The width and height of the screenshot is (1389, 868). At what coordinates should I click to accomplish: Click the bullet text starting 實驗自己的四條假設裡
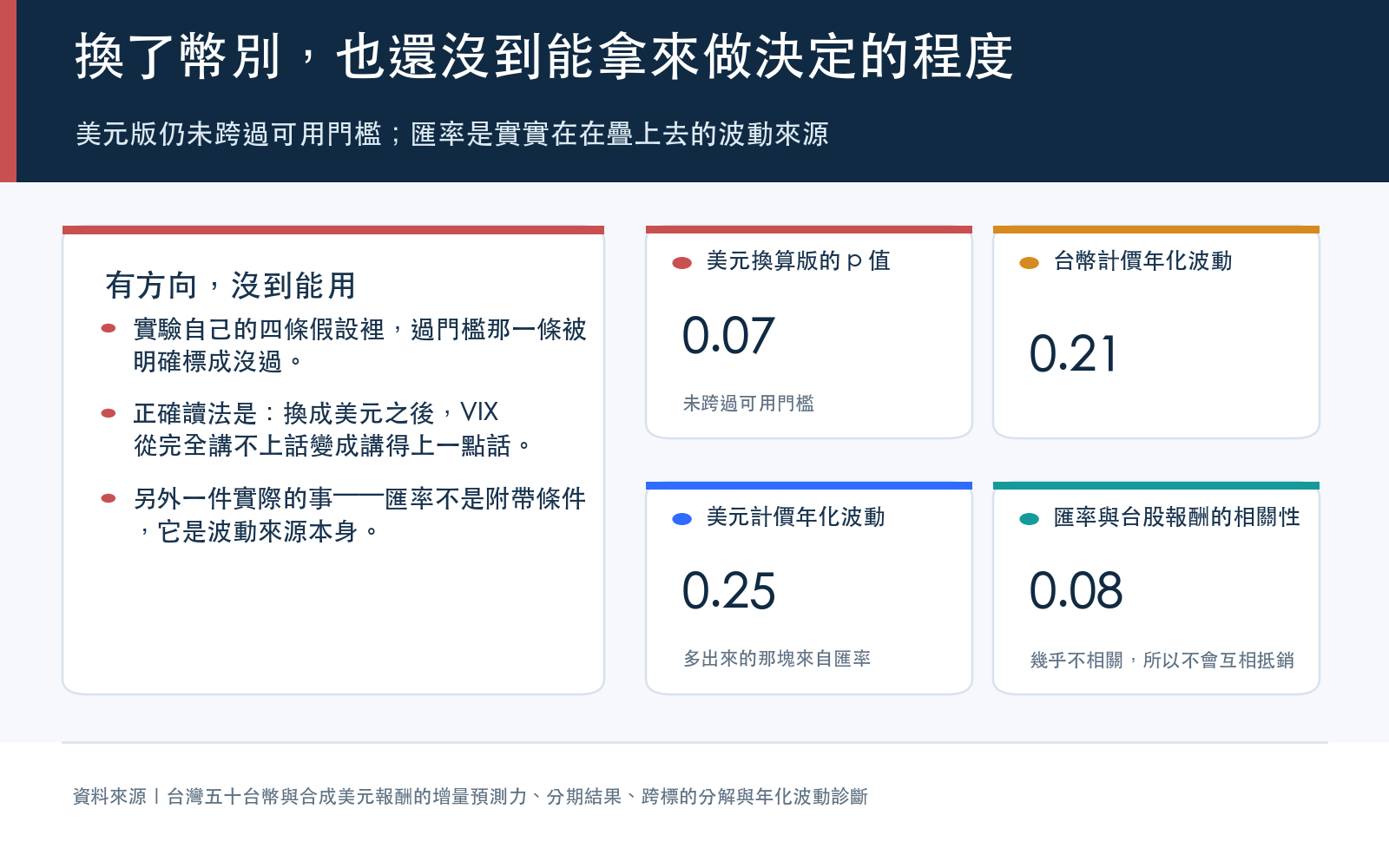[360, 345]
